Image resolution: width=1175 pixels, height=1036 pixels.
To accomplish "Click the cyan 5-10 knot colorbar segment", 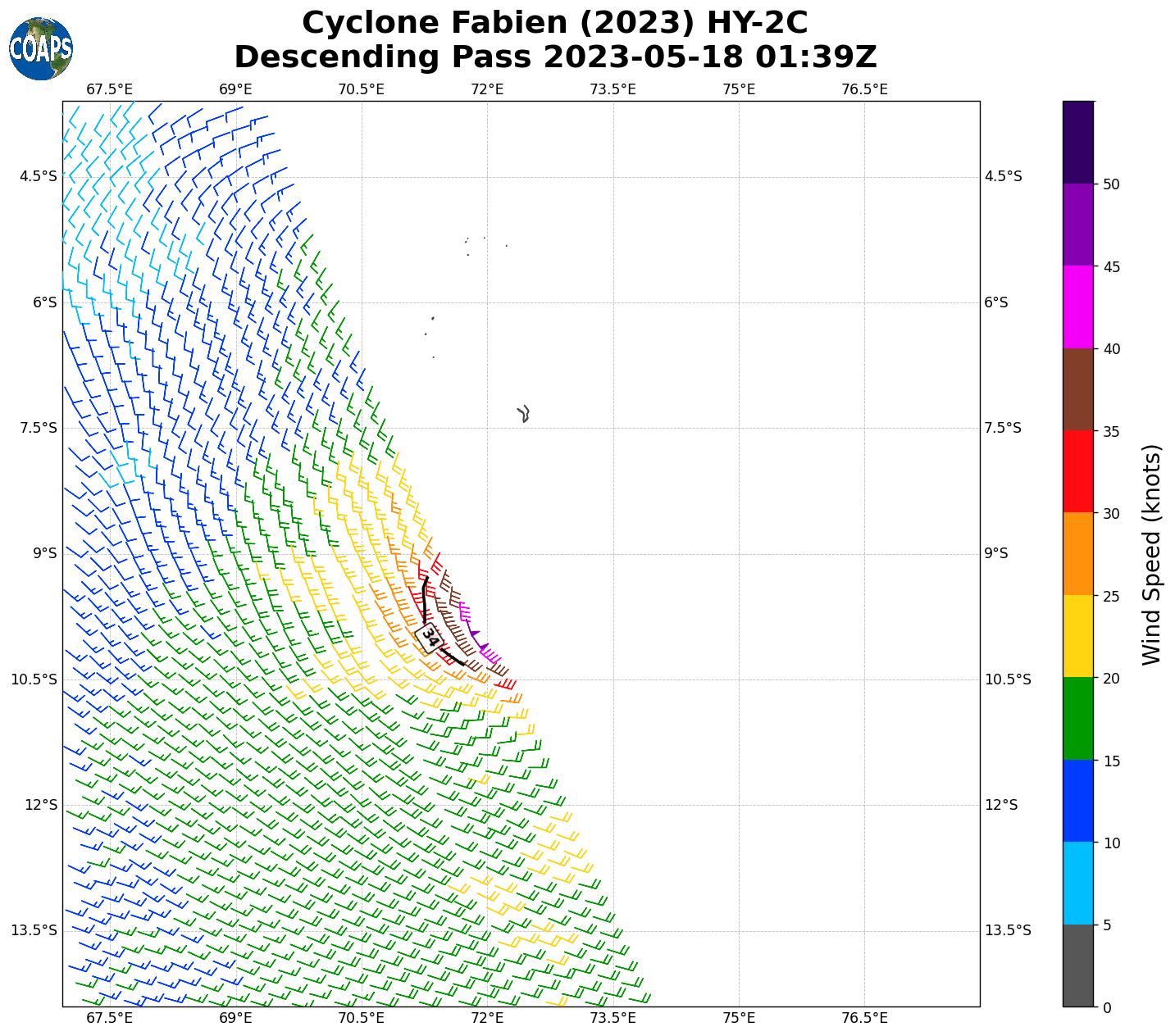I will [1077, 884].
